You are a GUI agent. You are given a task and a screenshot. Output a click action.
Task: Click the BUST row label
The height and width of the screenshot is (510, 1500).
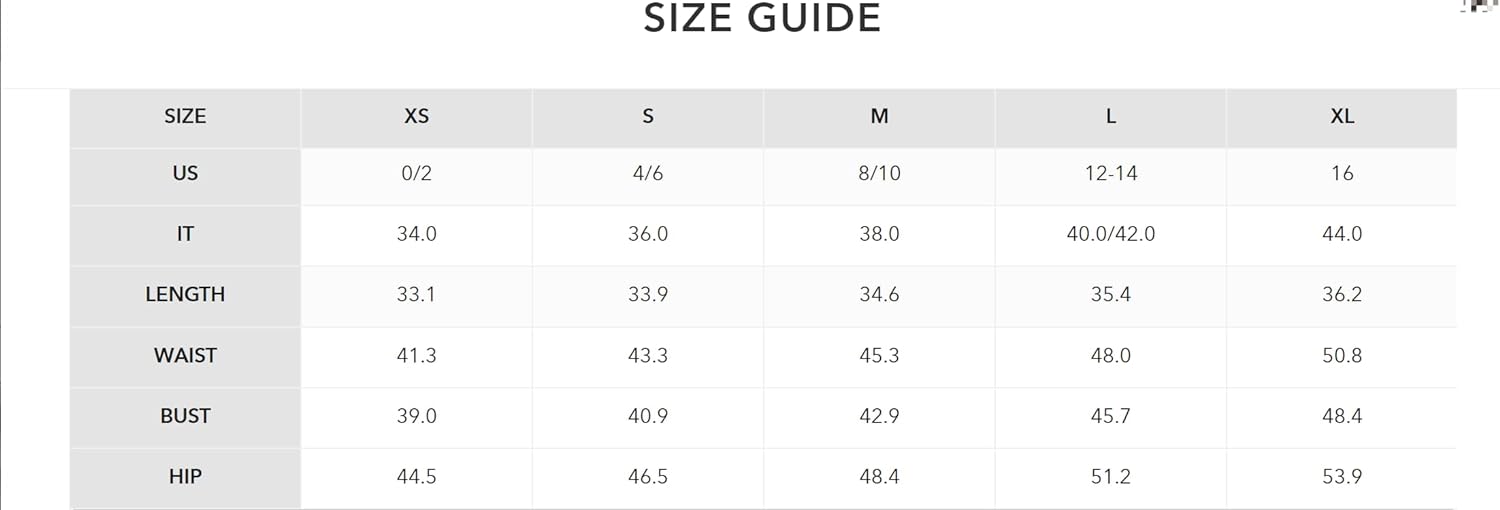(185, 416)
